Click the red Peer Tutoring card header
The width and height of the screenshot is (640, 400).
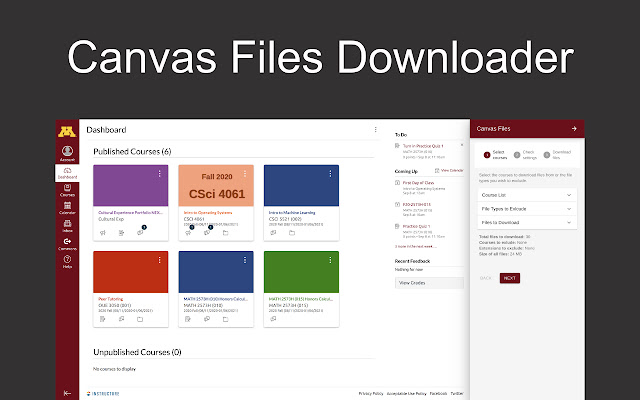pyautogui.click(x=131, y=272)
